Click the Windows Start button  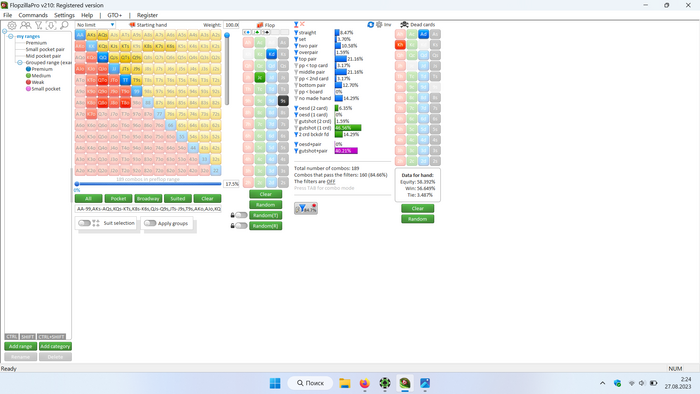pos(275,383)
